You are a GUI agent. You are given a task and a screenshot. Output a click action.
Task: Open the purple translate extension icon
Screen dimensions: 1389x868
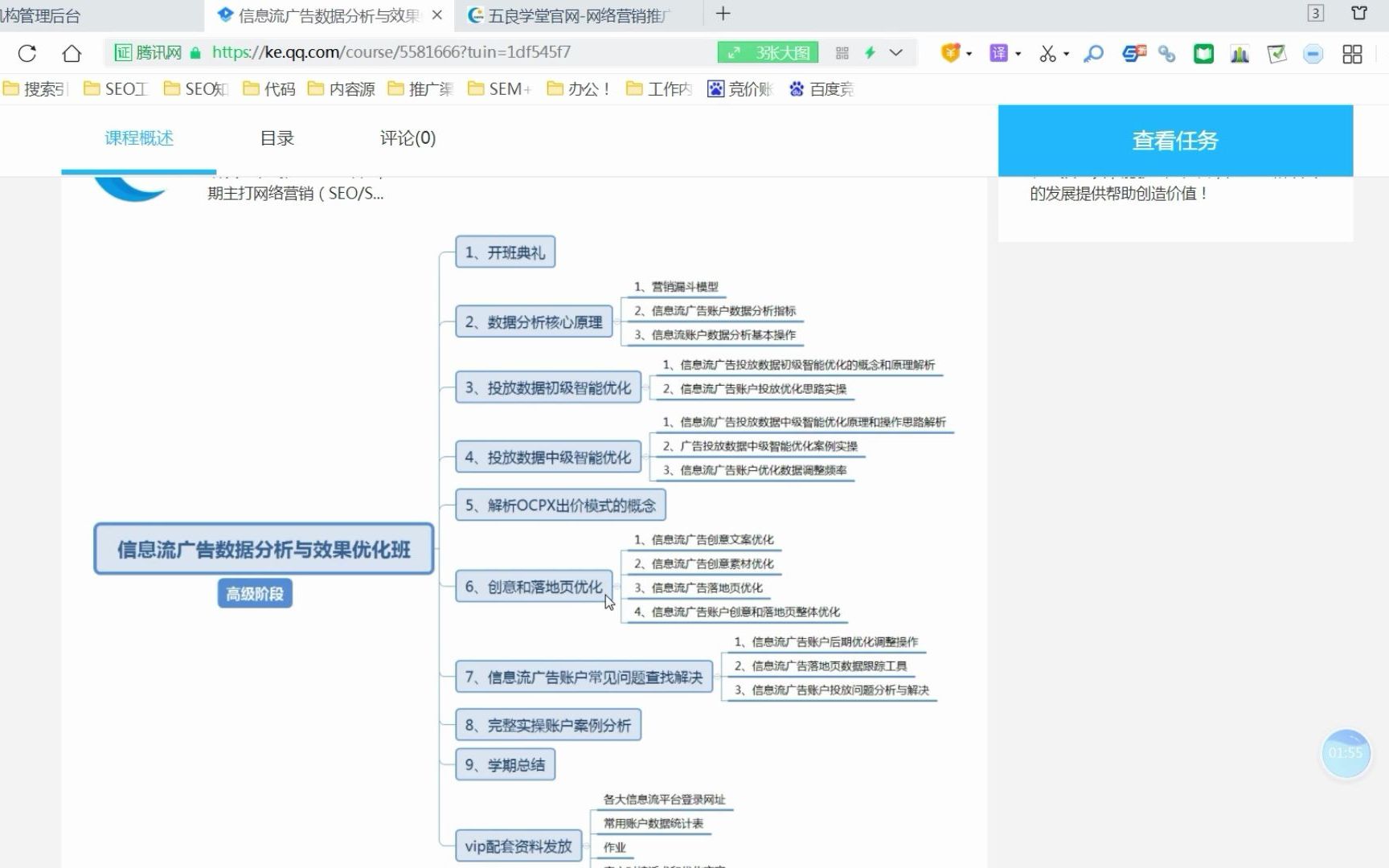click(998, 53)
